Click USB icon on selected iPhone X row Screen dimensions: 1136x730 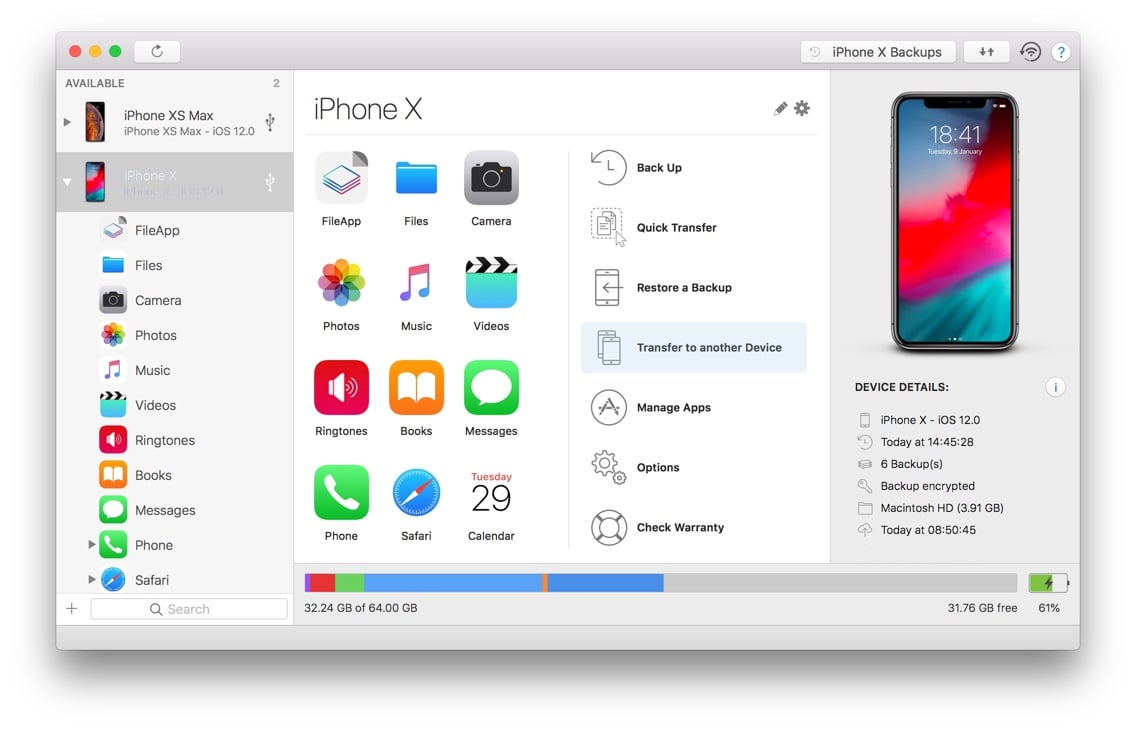(x=270, y=182)
